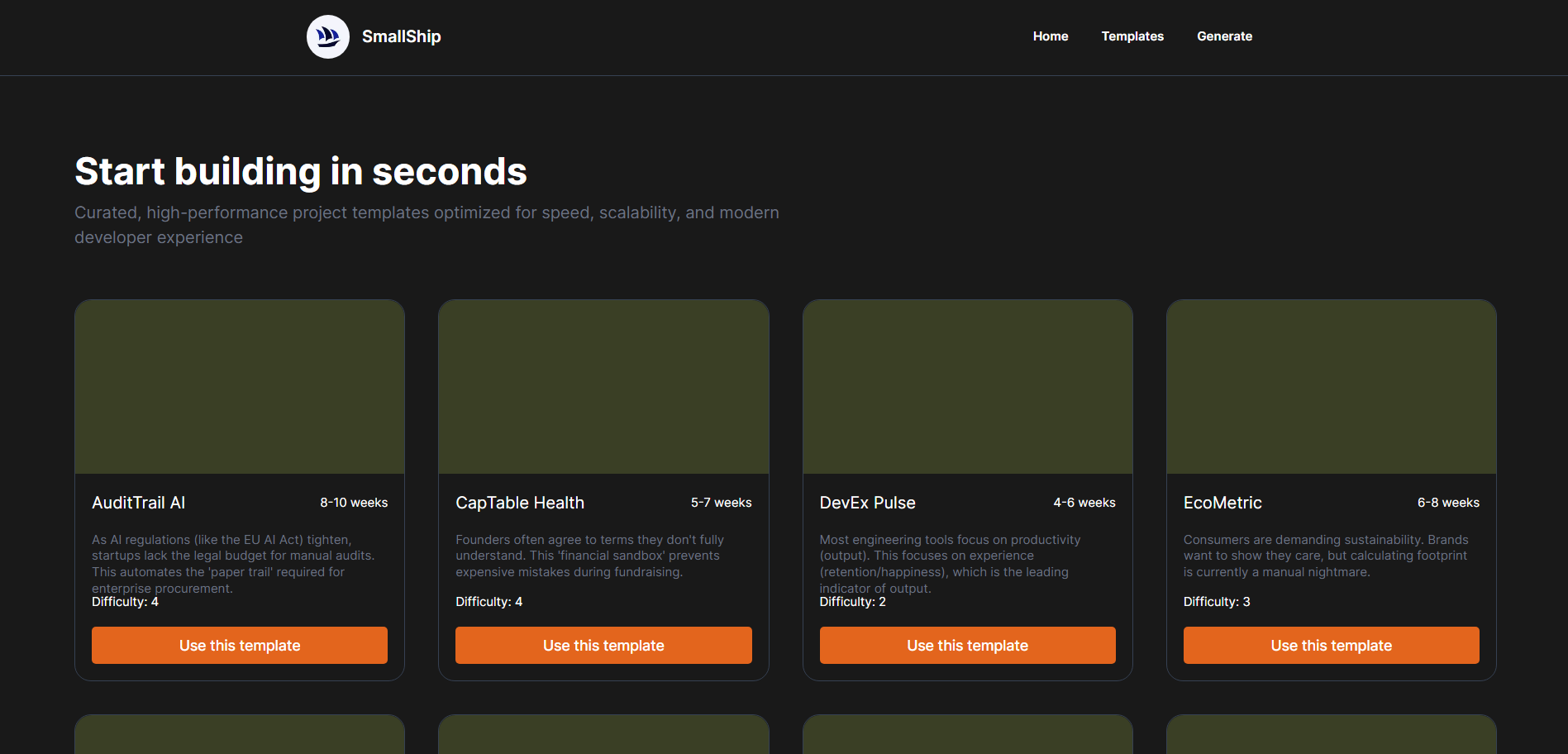
Task: Click the AuditTrail AI card thumbnail
Action: 239,386
